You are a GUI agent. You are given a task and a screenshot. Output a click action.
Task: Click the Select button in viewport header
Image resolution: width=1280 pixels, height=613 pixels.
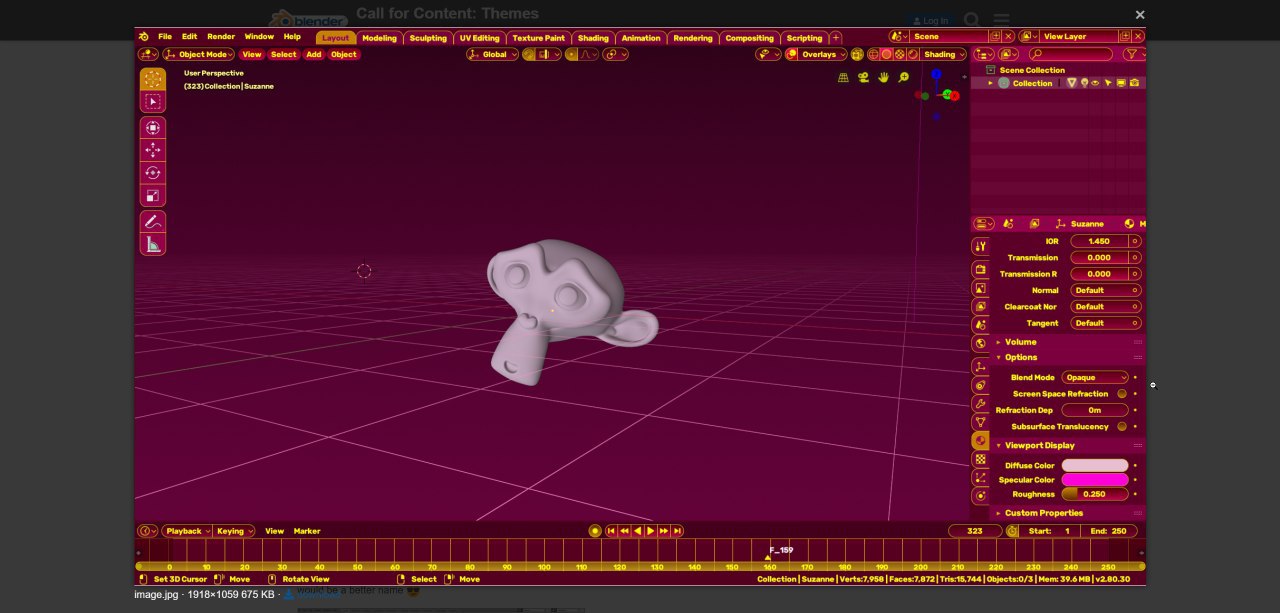click(283, 54)
